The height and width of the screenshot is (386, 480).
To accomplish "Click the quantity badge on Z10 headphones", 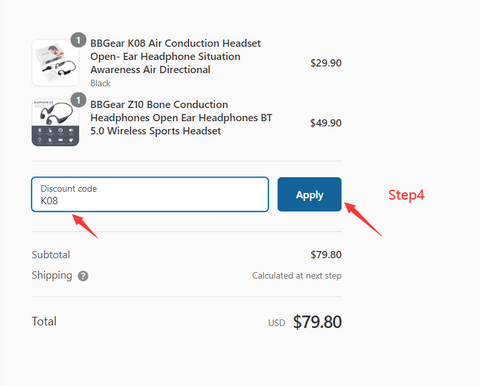I will [78, 100].
